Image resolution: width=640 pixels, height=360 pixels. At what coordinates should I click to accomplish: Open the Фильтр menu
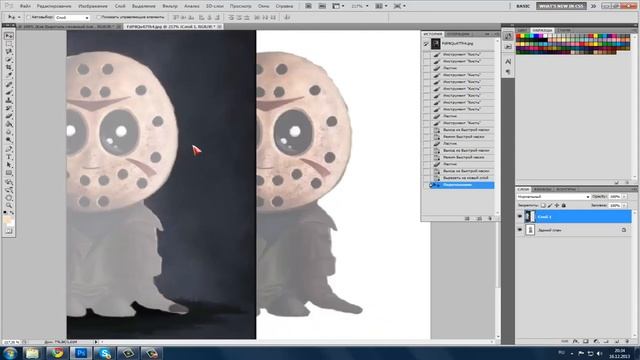170,6
